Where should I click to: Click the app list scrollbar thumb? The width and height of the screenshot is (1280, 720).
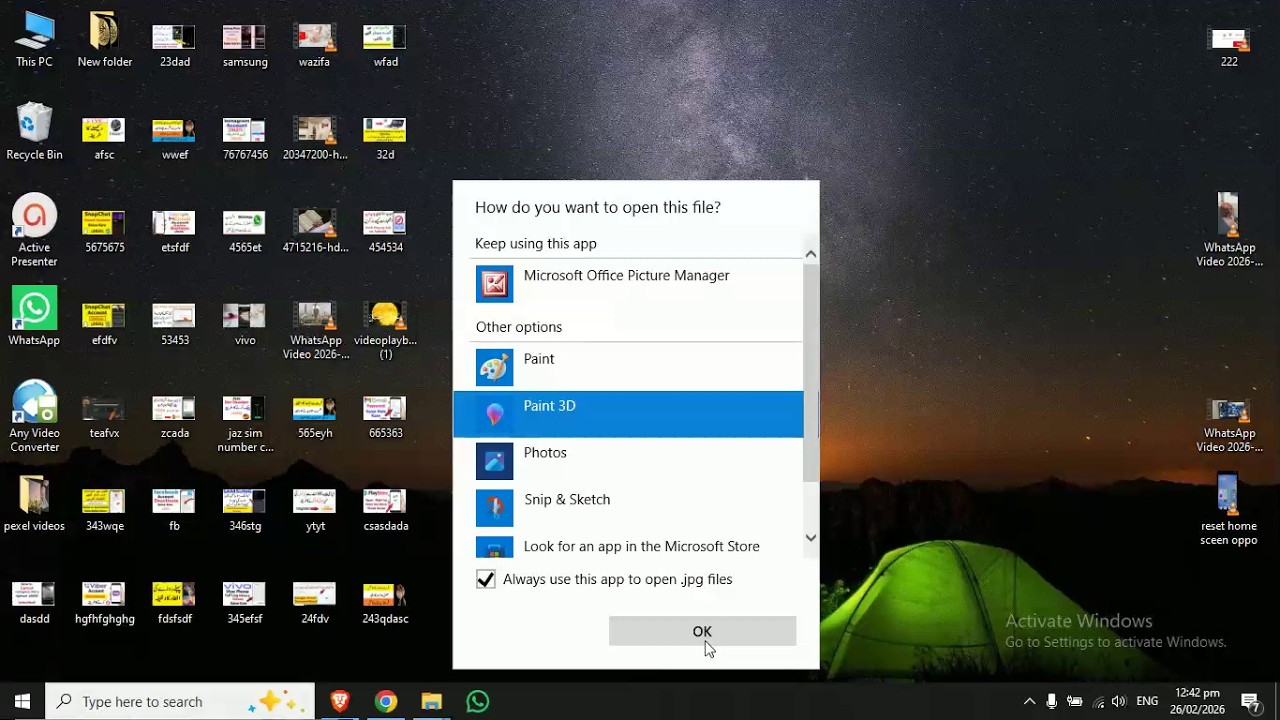click(811, 372)
